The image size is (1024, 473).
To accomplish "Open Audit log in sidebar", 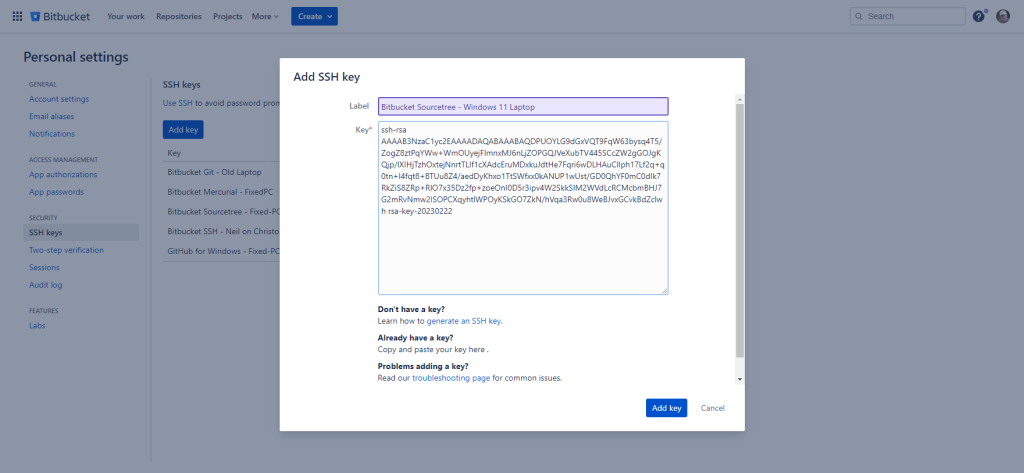I will pos(46,285).
